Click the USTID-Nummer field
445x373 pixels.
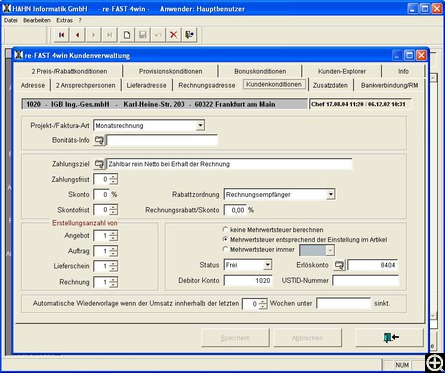pyautogui.click(x=365, y=281)
